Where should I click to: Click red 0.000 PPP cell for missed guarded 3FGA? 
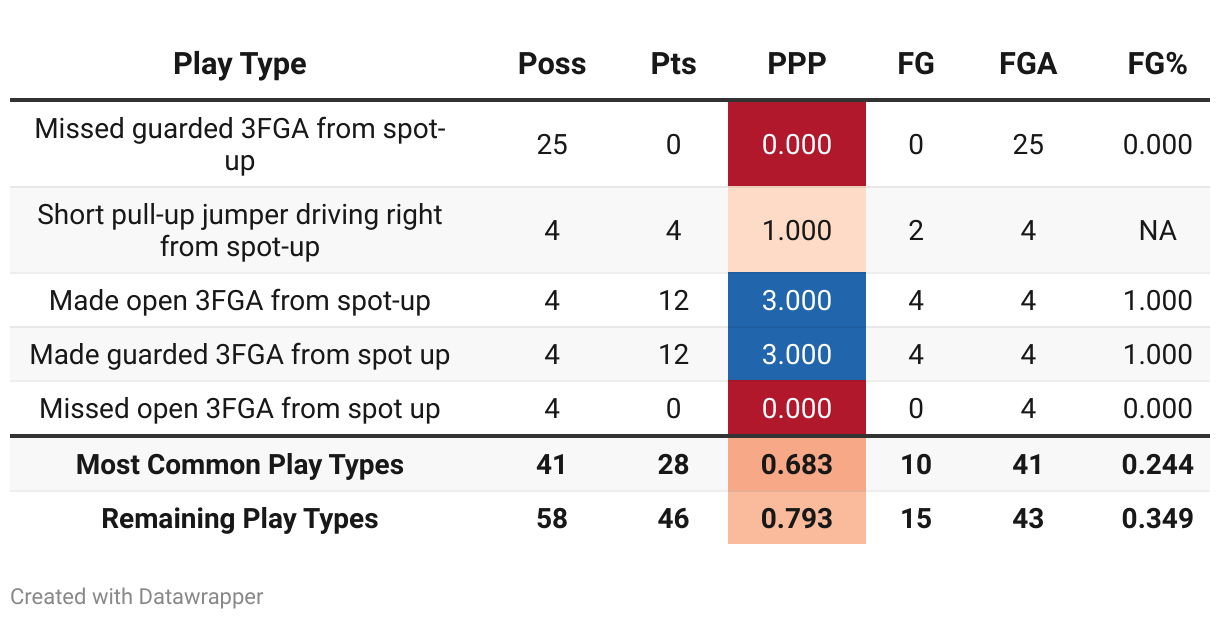(x=797, y=144)
